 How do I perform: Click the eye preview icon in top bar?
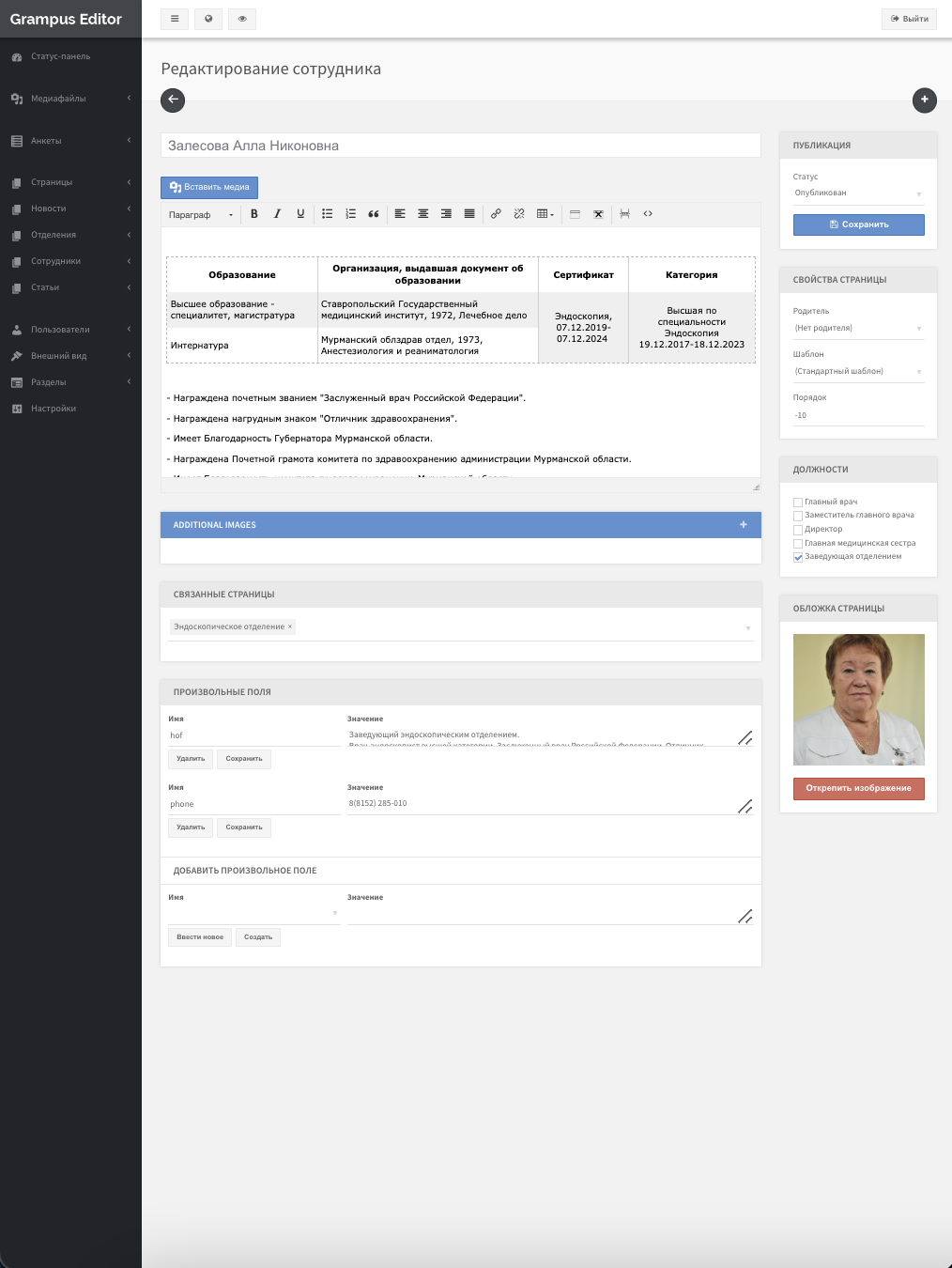click(x=242, y=19)
